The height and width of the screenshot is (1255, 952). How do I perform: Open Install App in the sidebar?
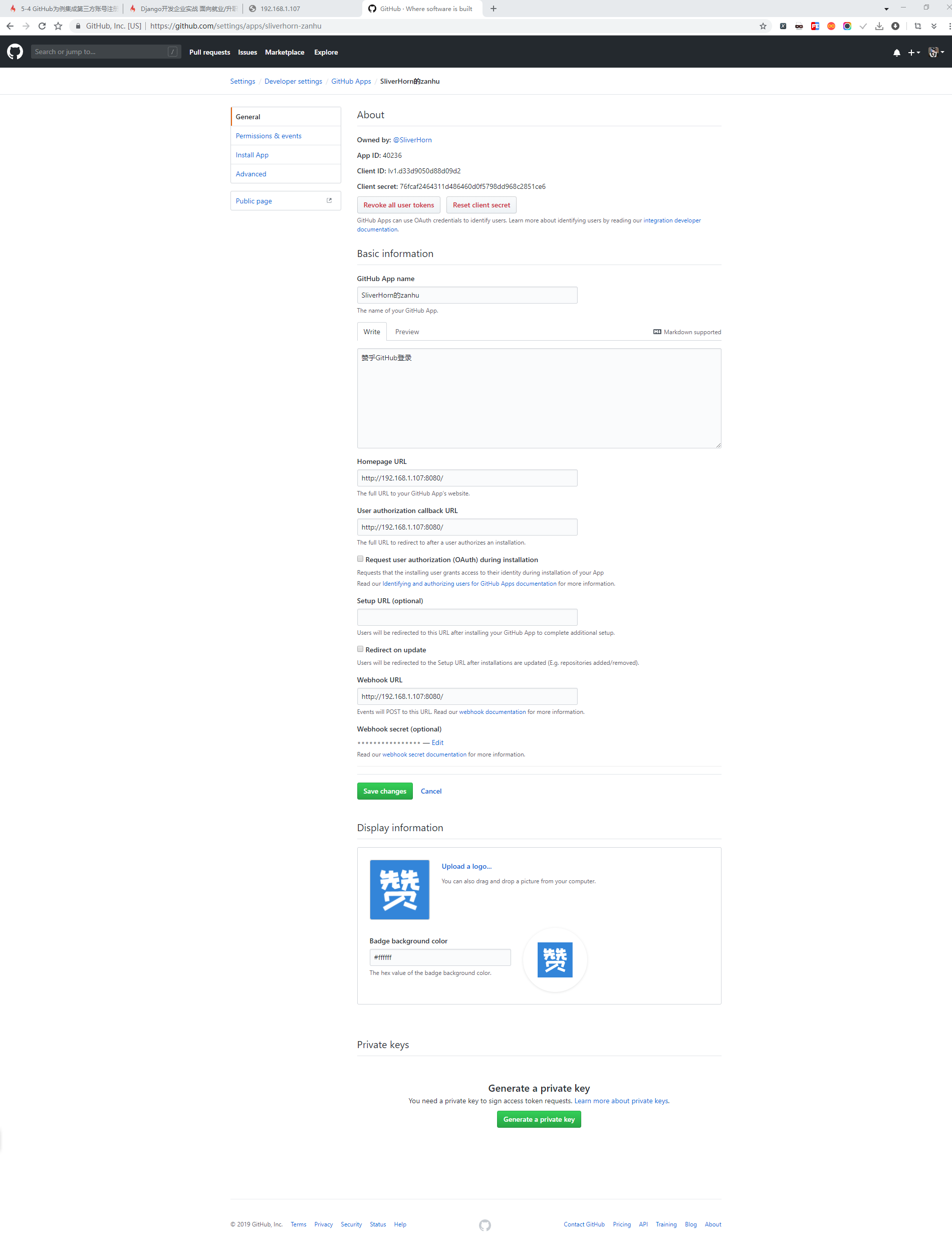[286, 155]
